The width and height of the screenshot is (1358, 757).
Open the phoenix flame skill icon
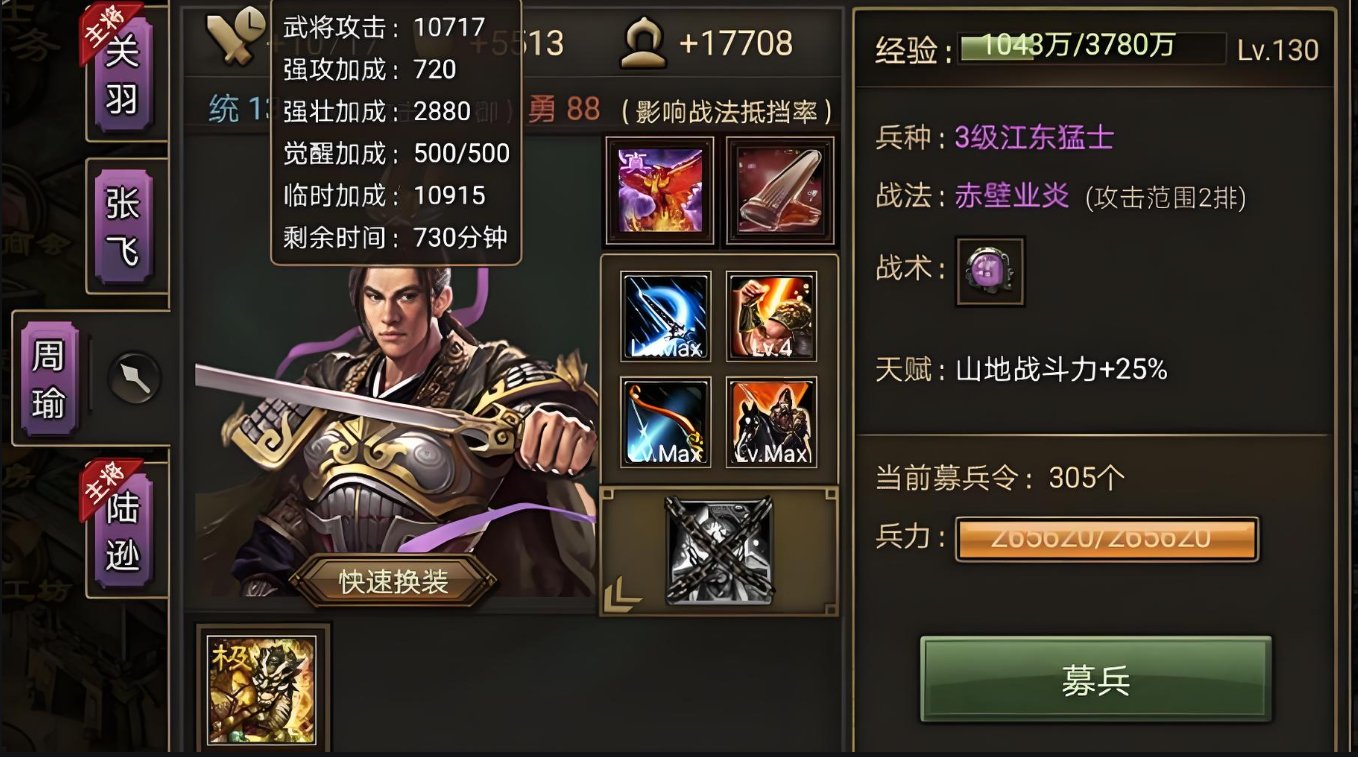click(x=660, y=191)
